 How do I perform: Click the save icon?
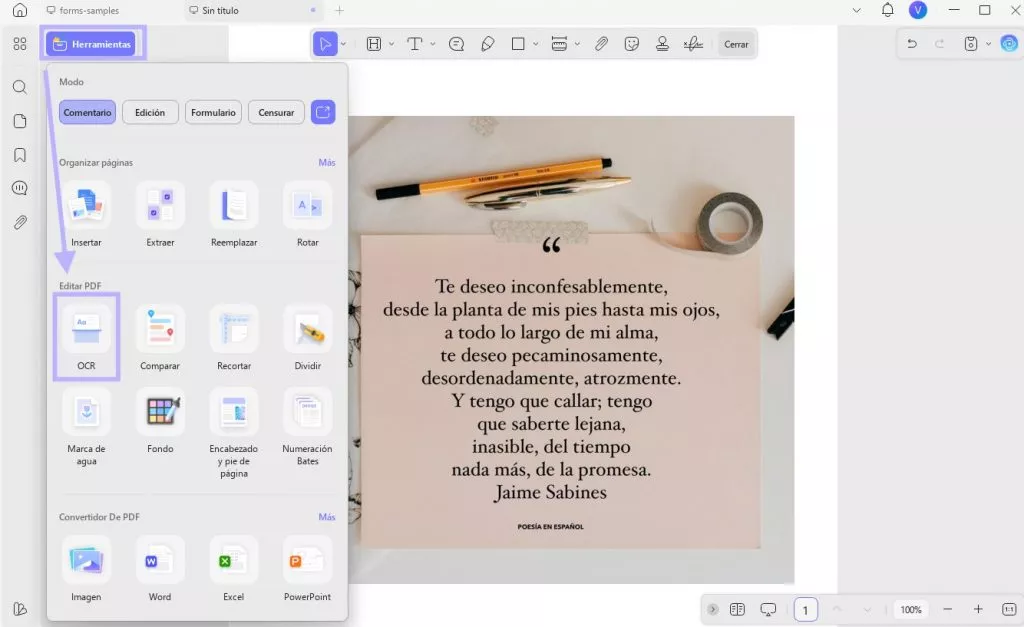971,44
